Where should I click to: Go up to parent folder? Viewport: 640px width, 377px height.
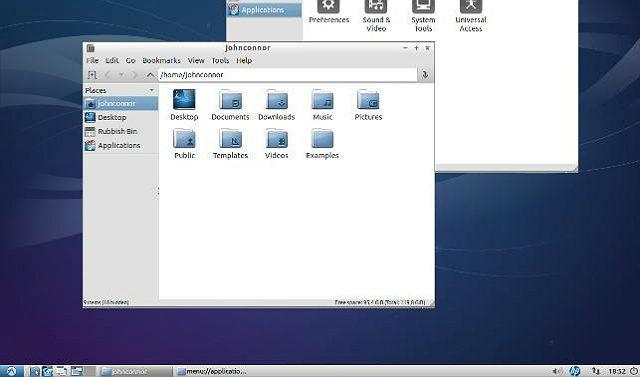[150, 75]
